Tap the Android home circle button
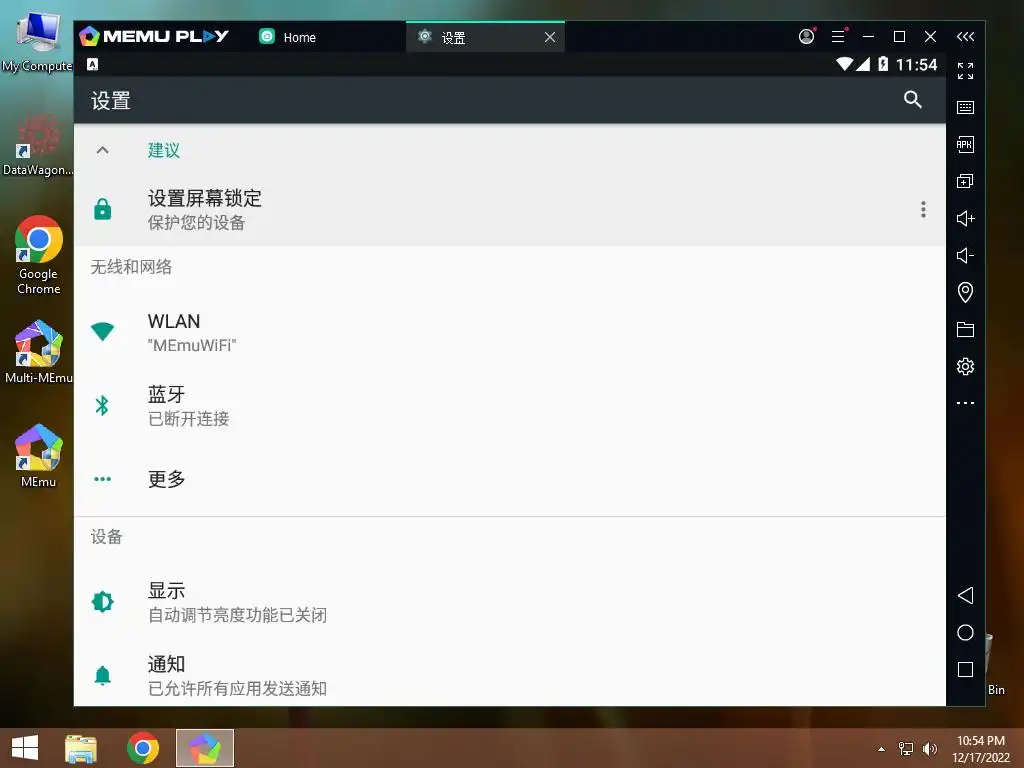This screenshot has height=768, width=1024. pos(965,632)
